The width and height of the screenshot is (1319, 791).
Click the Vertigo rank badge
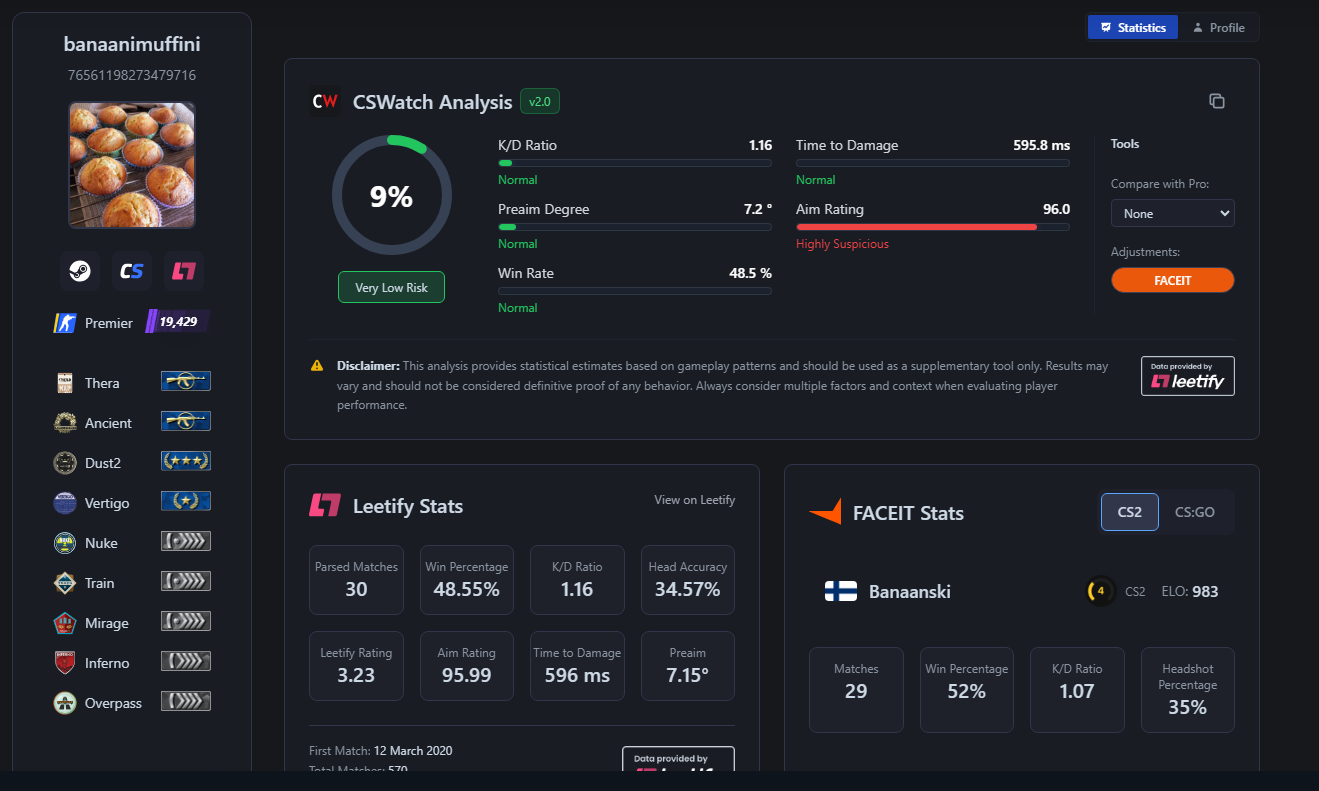(x=186, y=501)
